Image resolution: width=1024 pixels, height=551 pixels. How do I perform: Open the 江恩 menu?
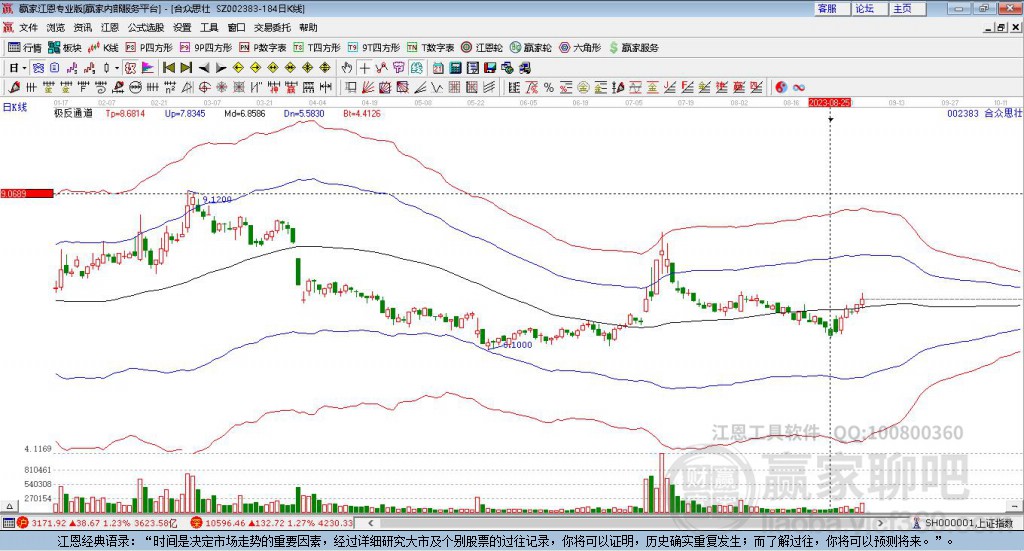110,27
